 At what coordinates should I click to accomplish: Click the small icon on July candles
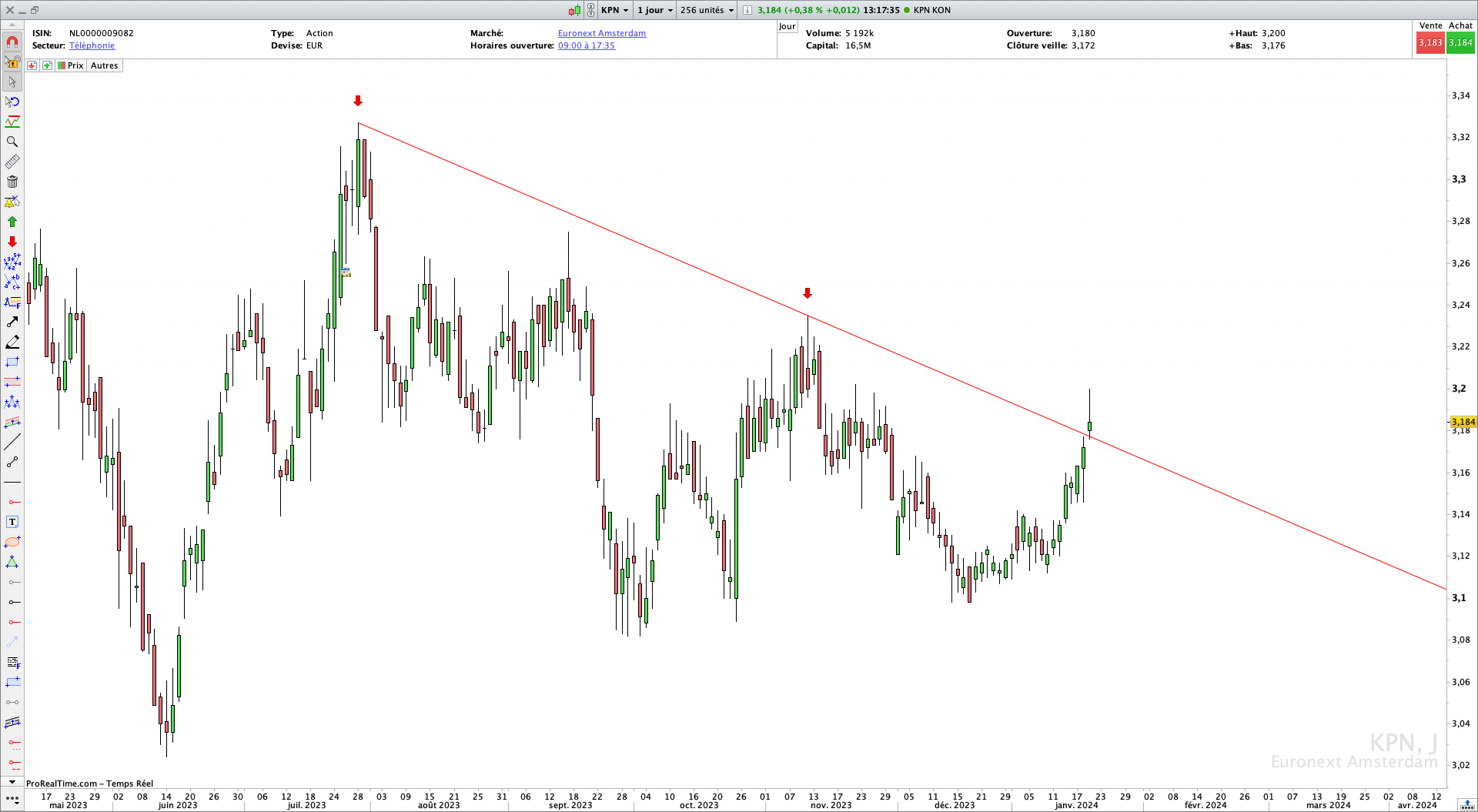(x=346, y=272)
